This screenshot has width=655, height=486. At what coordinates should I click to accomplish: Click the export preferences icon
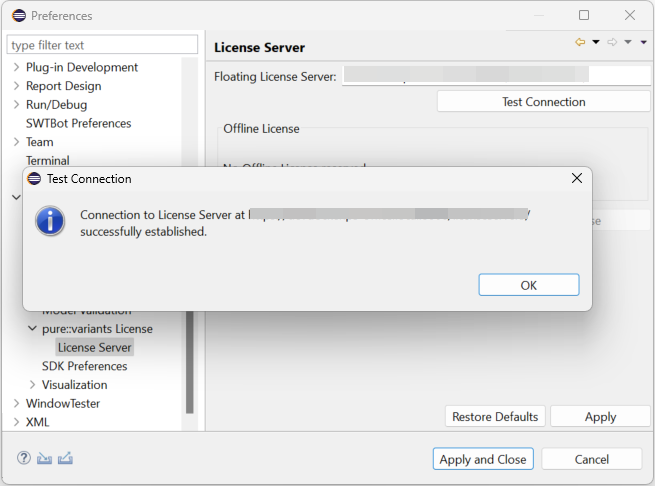tap(66, 458)
